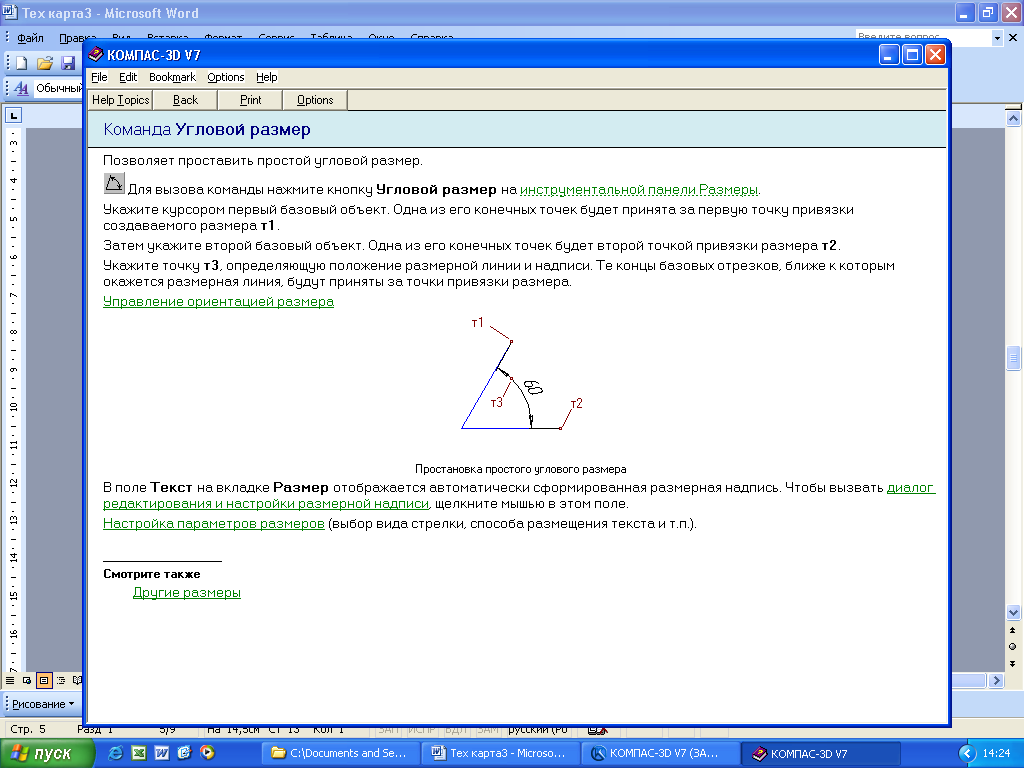The width and height of the screenshot is (1024, 768).
Task: Click the system clock 14:24
Action: pyautogui.click(x=997, y=753)
